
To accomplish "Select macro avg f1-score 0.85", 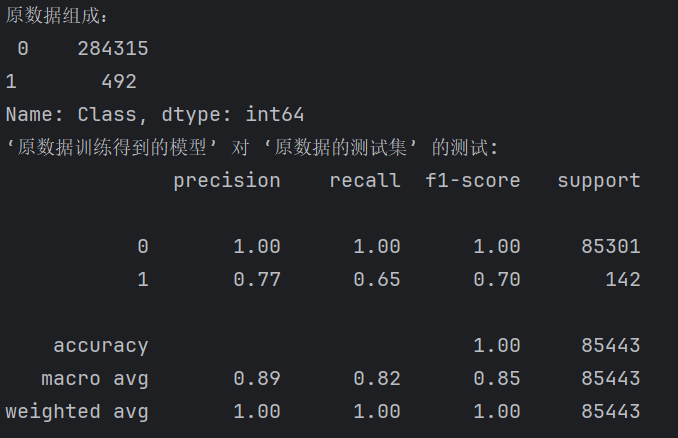I will [x=496, y=379].
